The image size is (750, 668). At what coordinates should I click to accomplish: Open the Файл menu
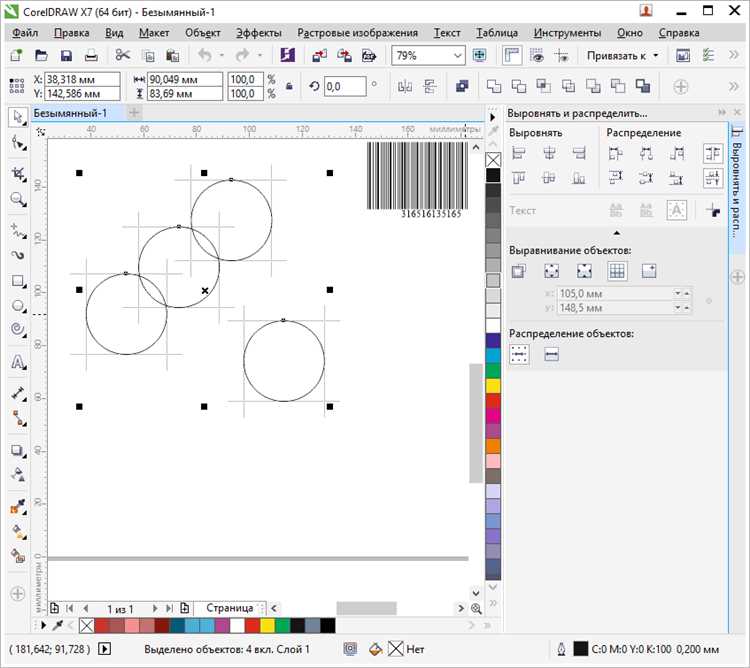tap(25, 33)
